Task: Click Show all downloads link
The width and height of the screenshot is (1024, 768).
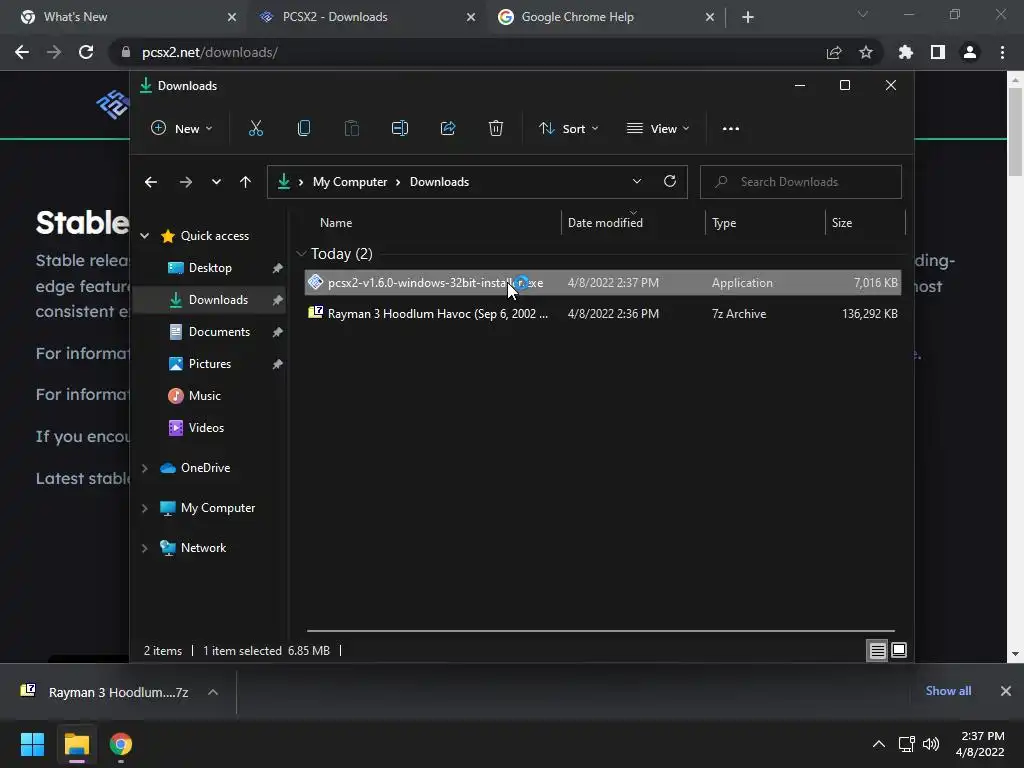Action: tap(948, 691)
